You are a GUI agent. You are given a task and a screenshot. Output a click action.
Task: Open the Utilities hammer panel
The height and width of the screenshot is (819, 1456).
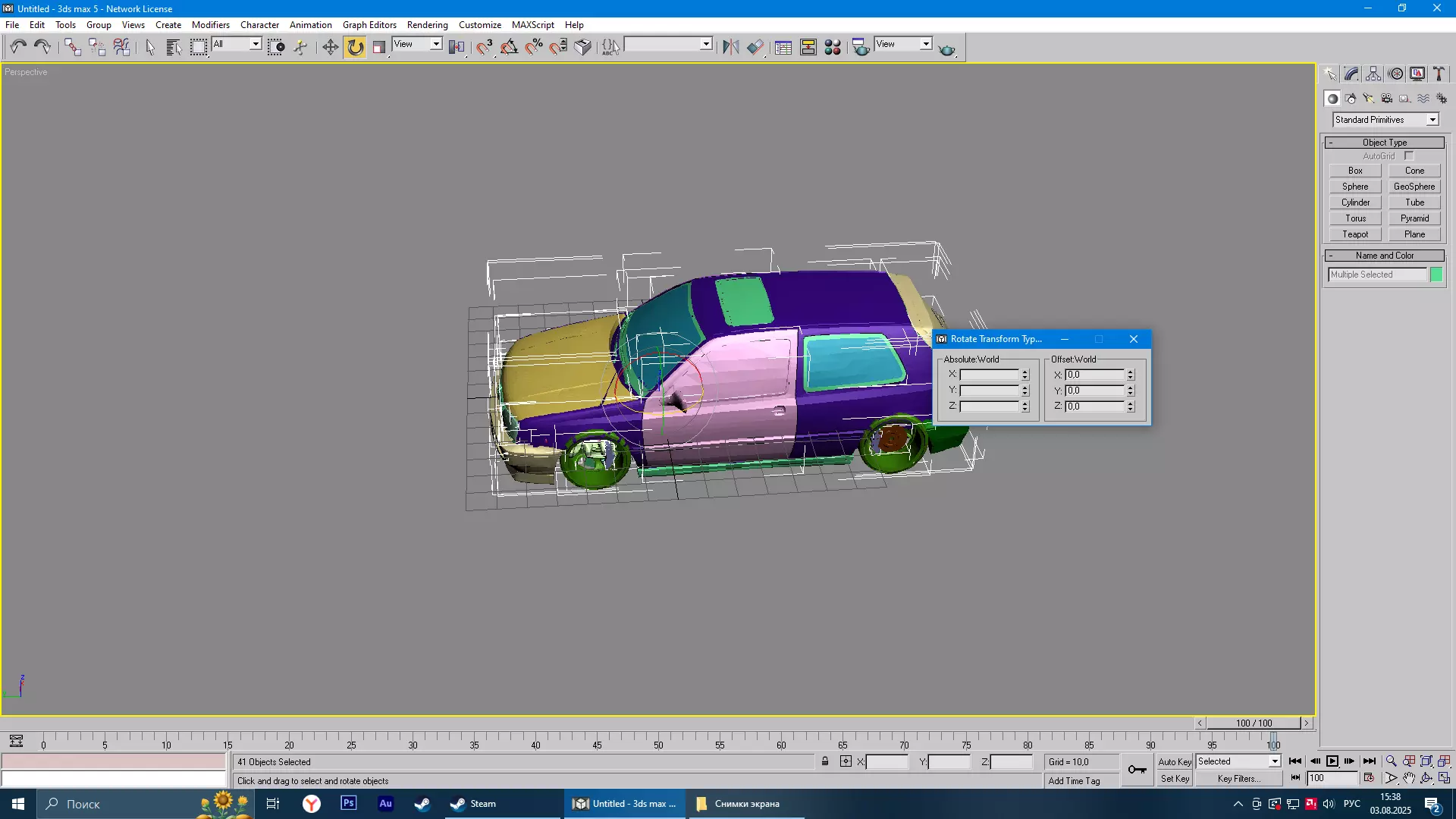coord(1439,74)
